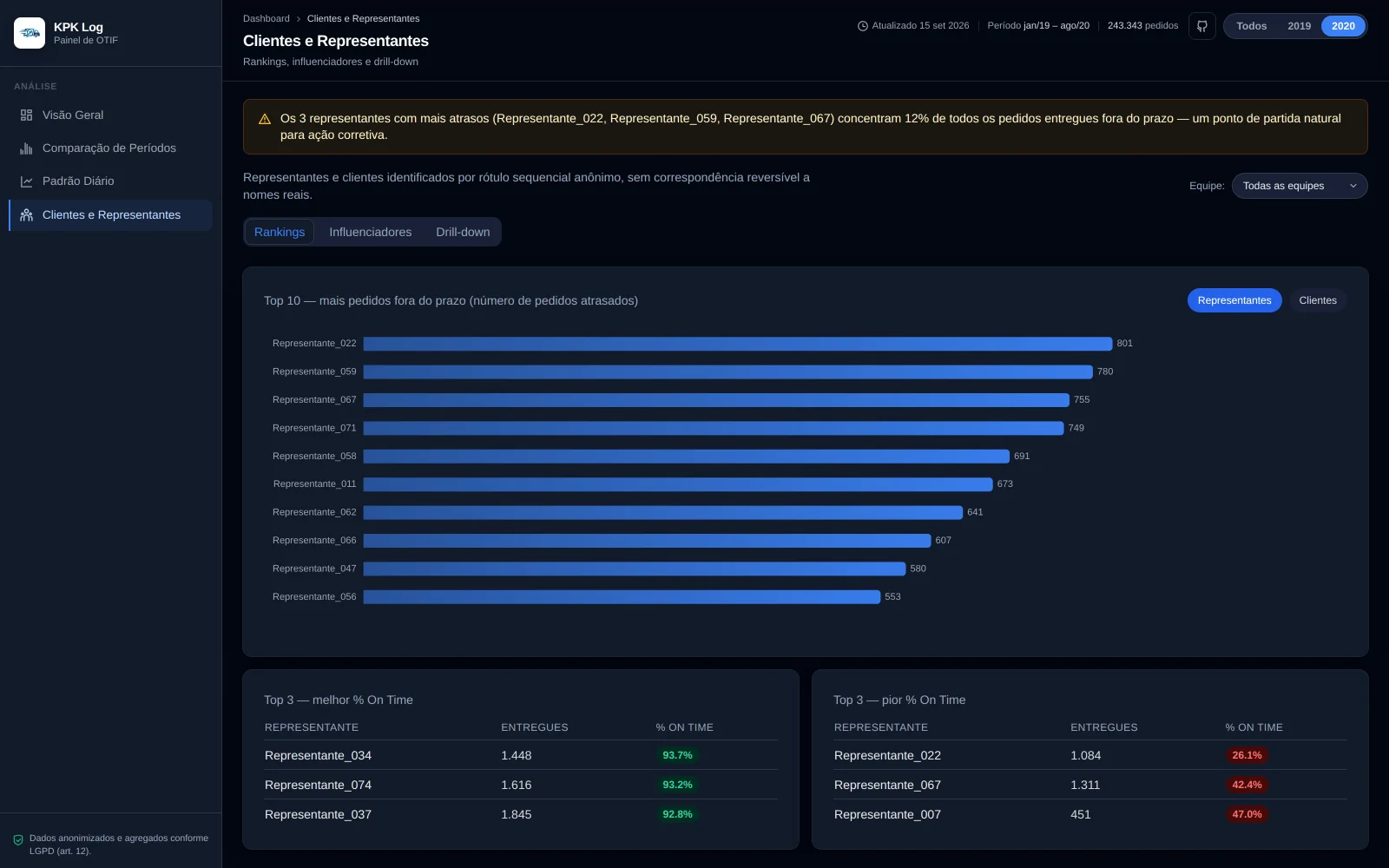
Task: Click the clock icon beside Atualizado
Action: [863, 26]
